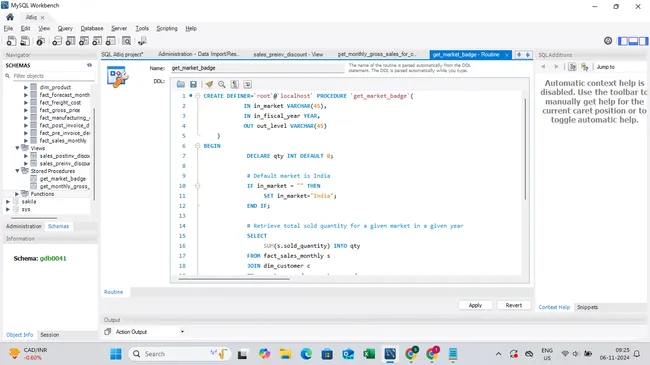Open the Scripting menu
This screenshot has width=650, height=365.
(167, 28)
